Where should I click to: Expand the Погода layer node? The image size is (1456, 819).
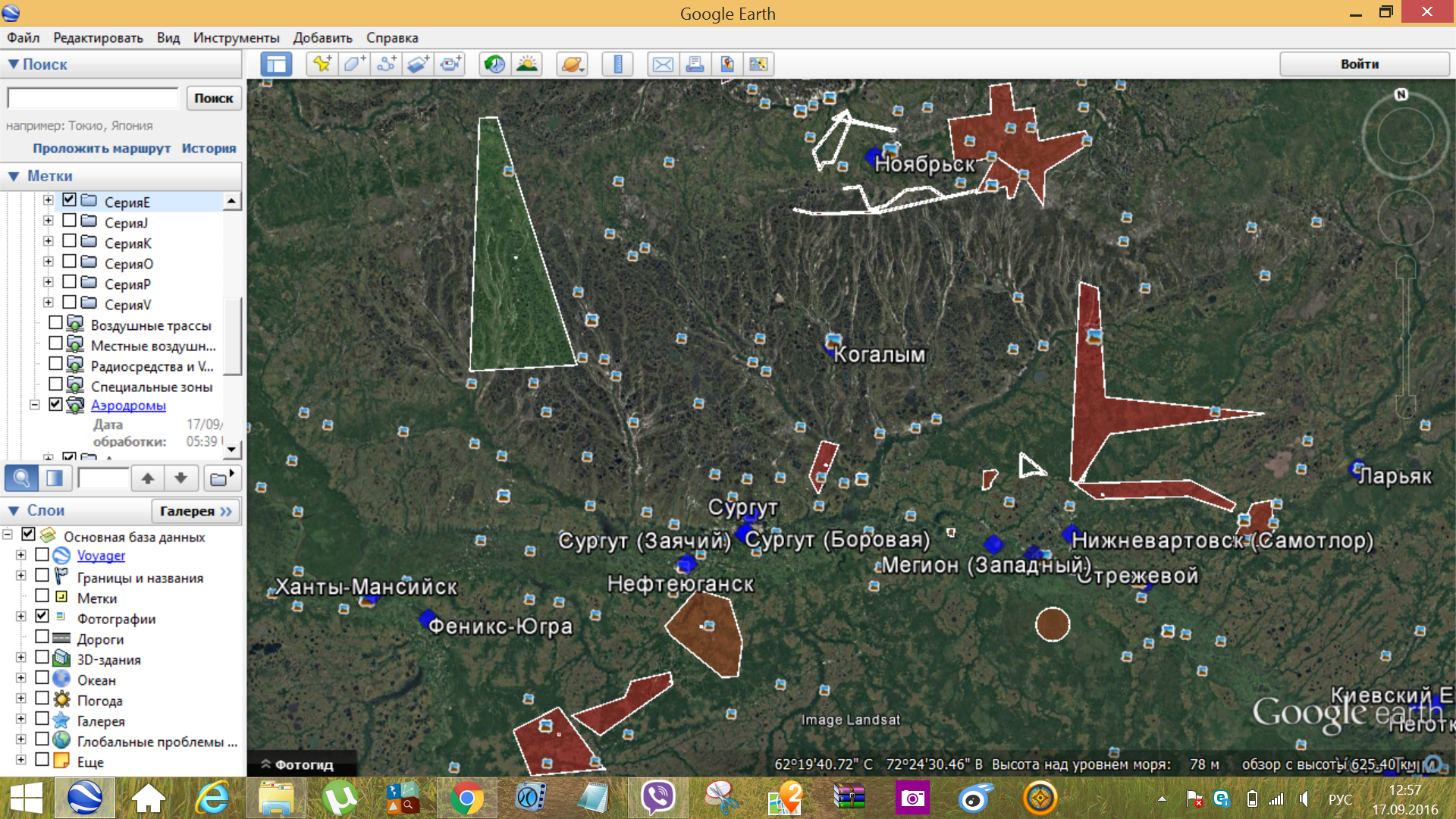(21, 698)
